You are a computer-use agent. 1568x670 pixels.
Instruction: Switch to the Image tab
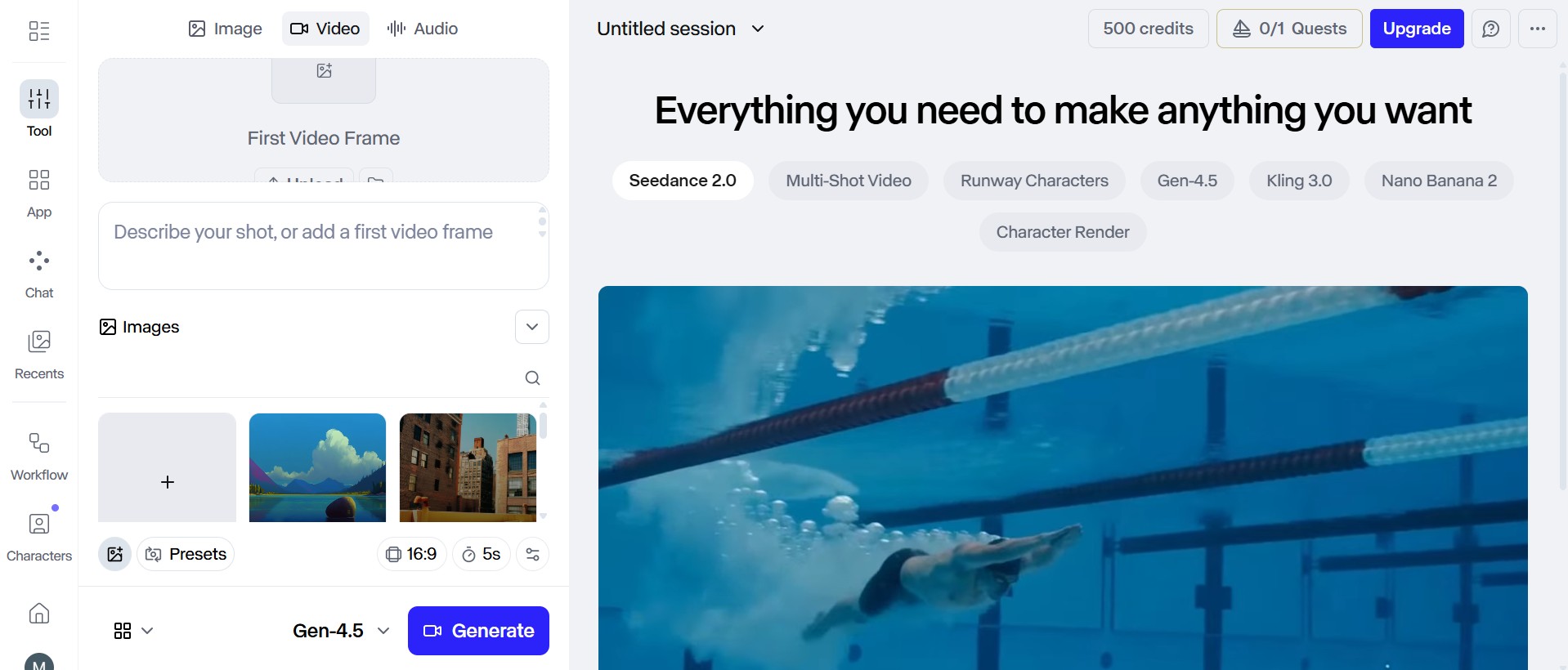point(226,29)
